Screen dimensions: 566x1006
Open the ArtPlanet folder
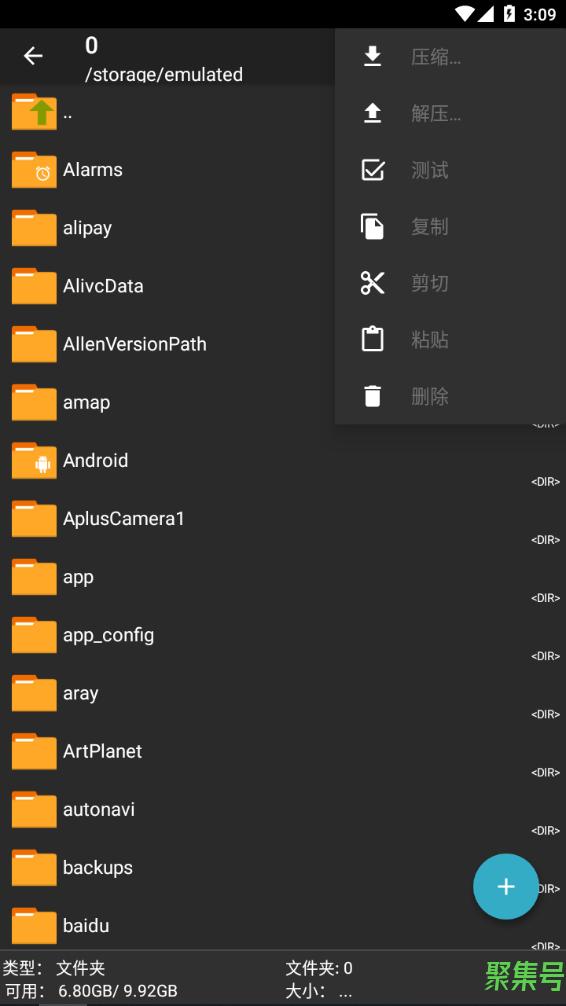coord(283,751)
